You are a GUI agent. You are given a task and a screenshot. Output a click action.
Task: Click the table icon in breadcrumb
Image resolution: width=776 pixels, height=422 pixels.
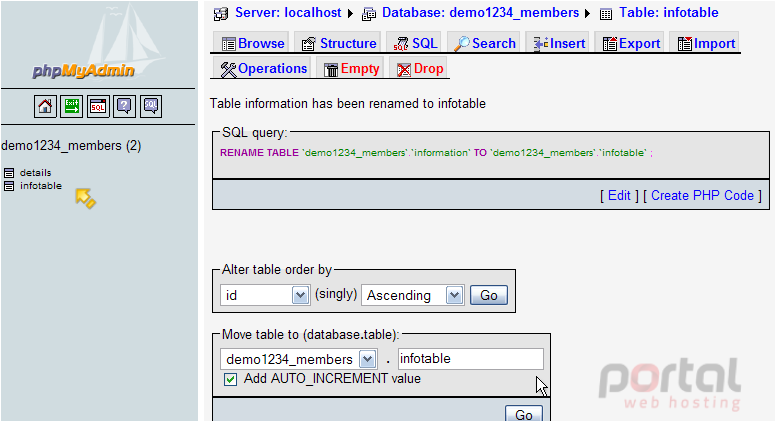(x=606, y=14)
